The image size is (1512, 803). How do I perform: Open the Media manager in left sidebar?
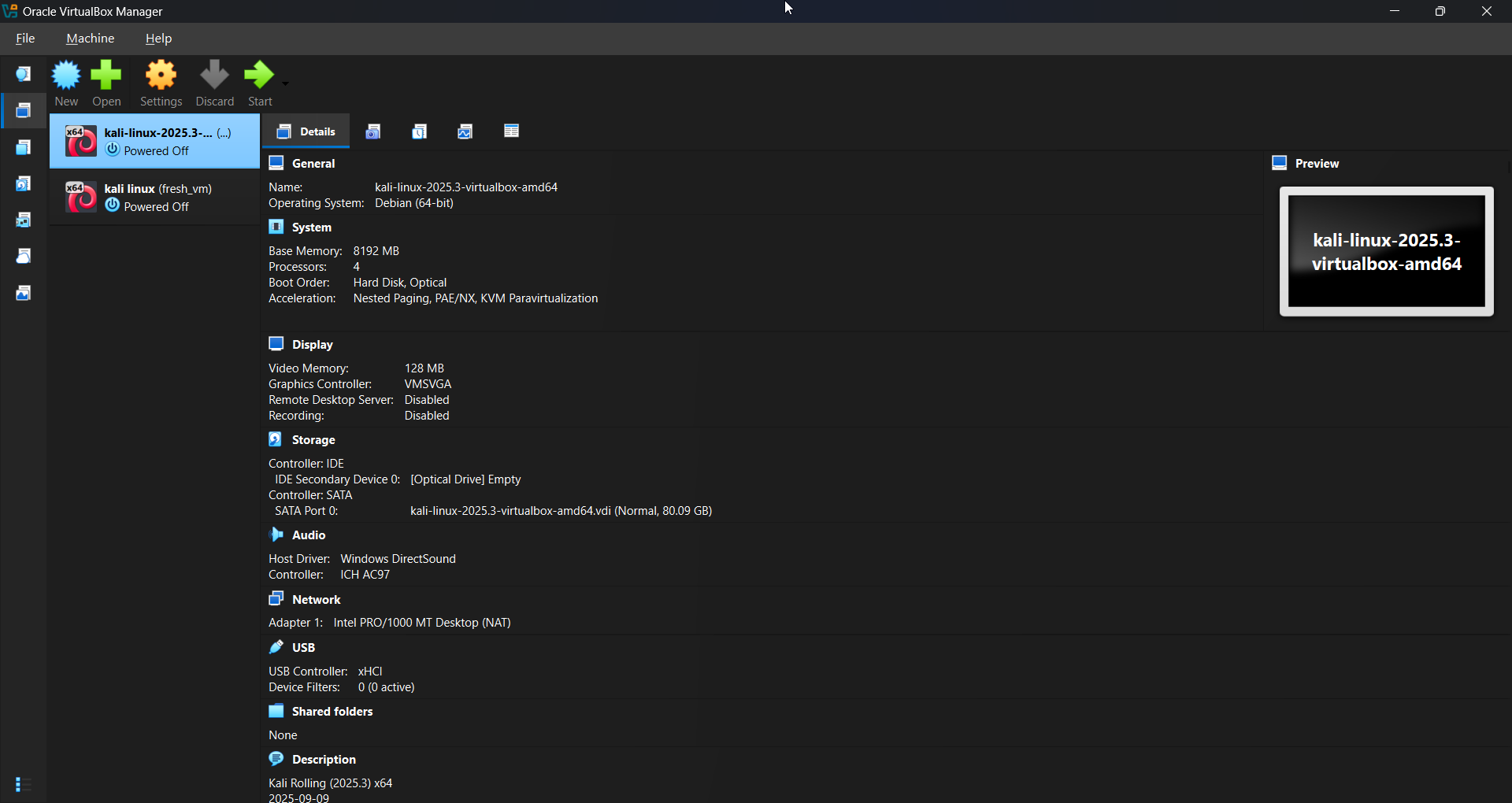[24, 183]
